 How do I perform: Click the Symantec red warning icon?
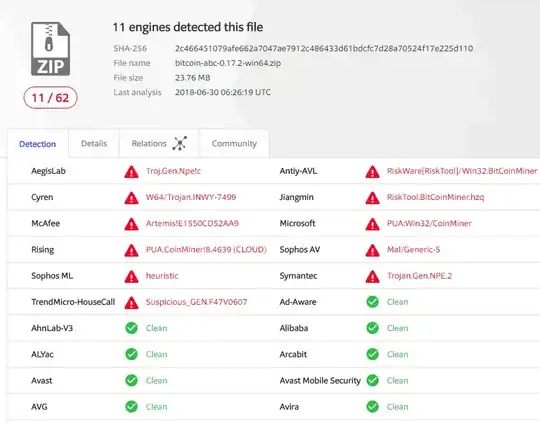[373, 276]
